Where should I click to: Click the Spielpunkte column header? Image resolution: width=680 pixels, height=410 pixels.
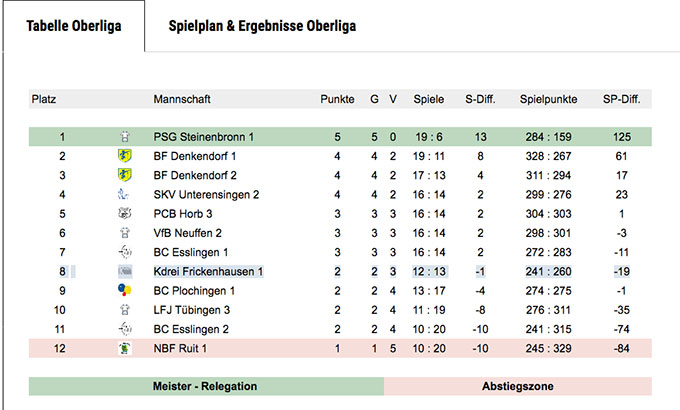pyautogui.click(x=549, y=99)
